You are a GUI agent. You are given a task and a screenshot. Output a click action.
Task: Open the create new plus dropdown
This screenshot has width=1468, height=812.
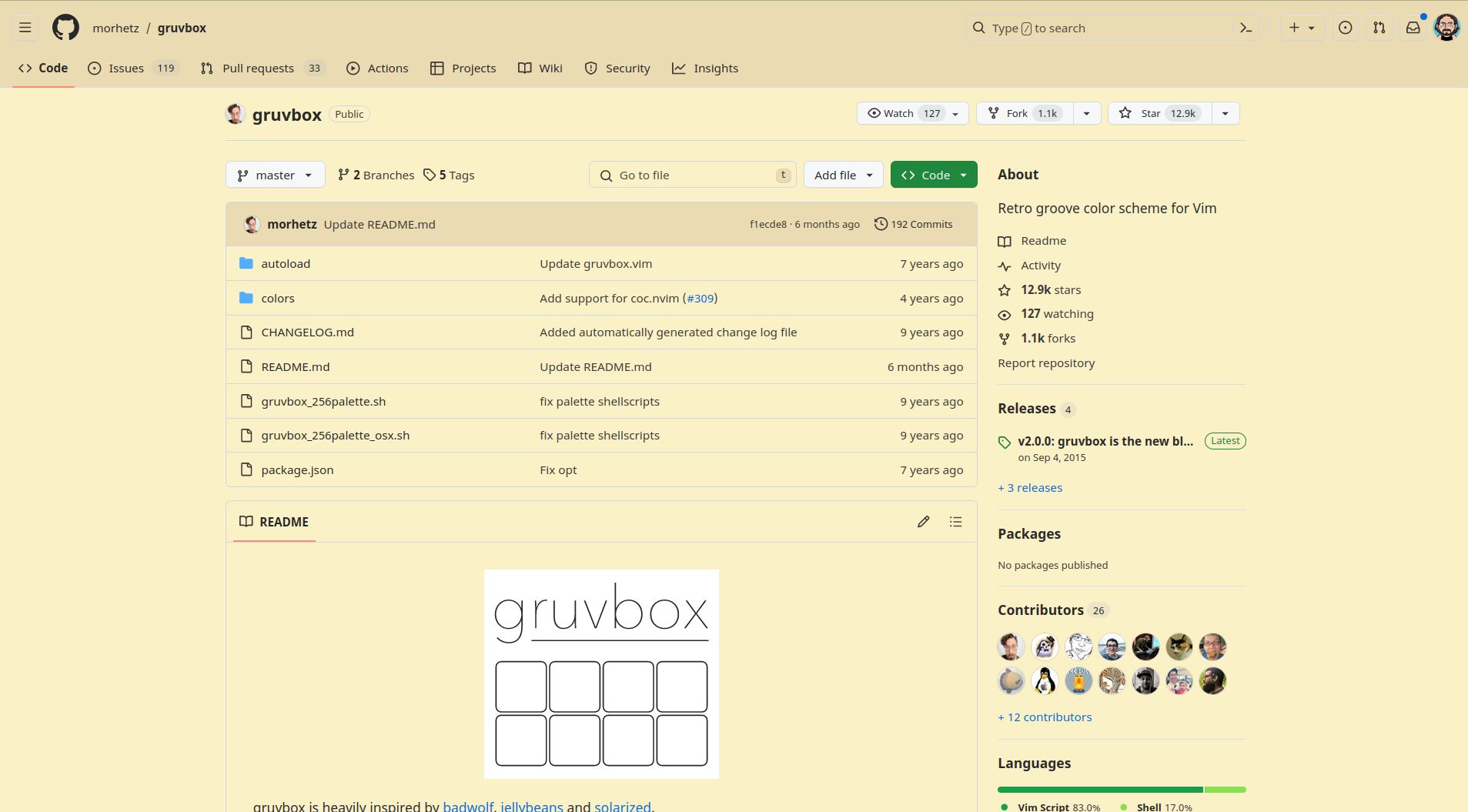pyautogui.click(x=1302, y=28)
